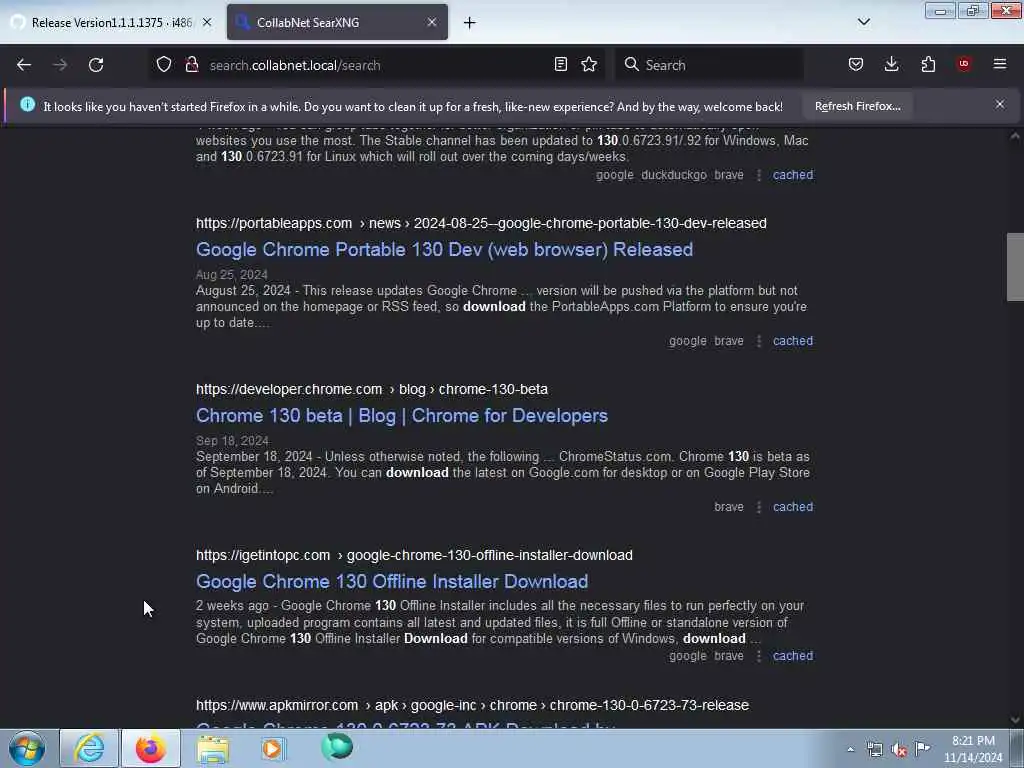
Task: Open cached link for Chrome 130 beta result
Action: click(x=793, y=507)
